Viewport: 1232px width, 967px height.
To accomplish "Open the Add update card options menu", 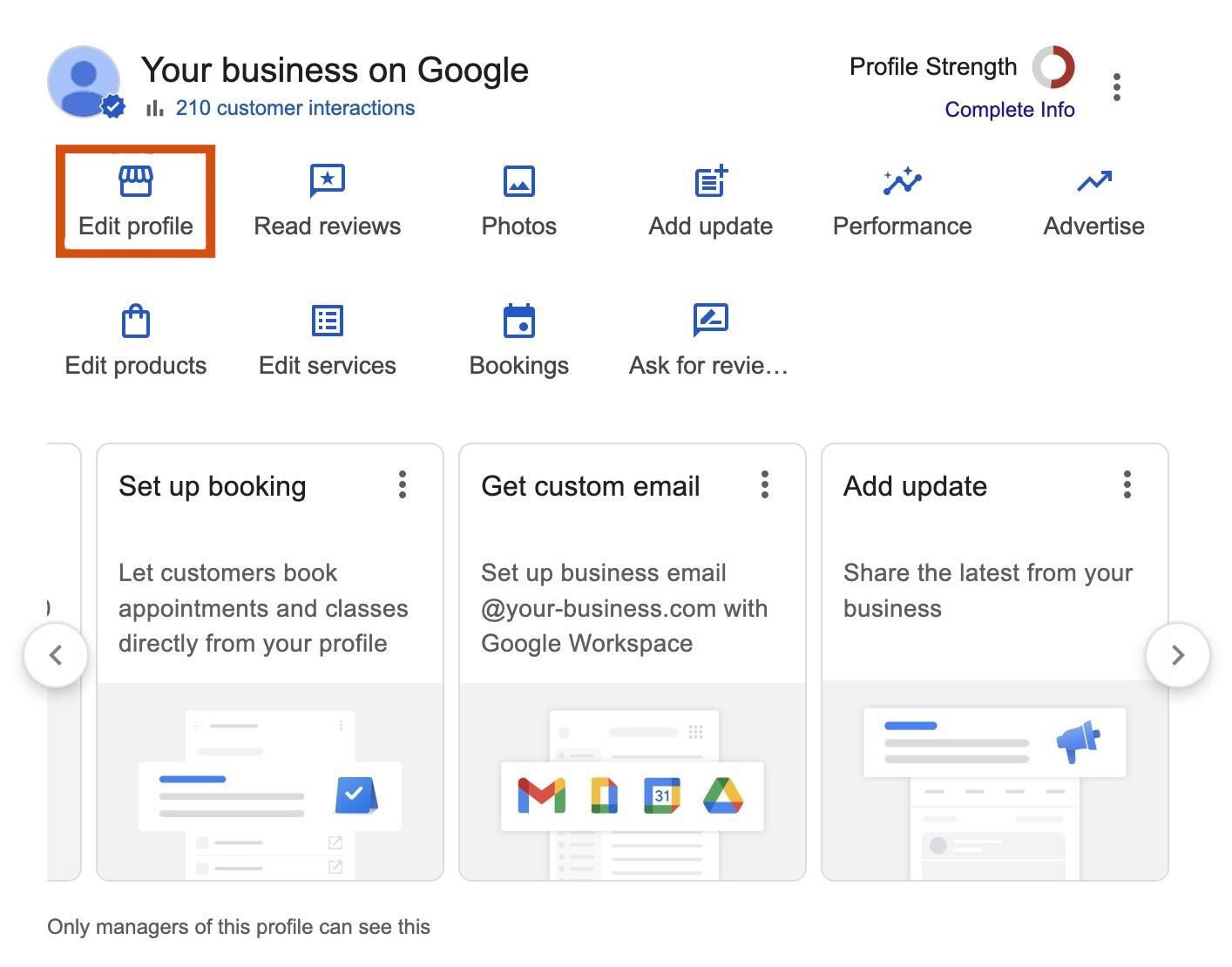I will [1127, 485].
